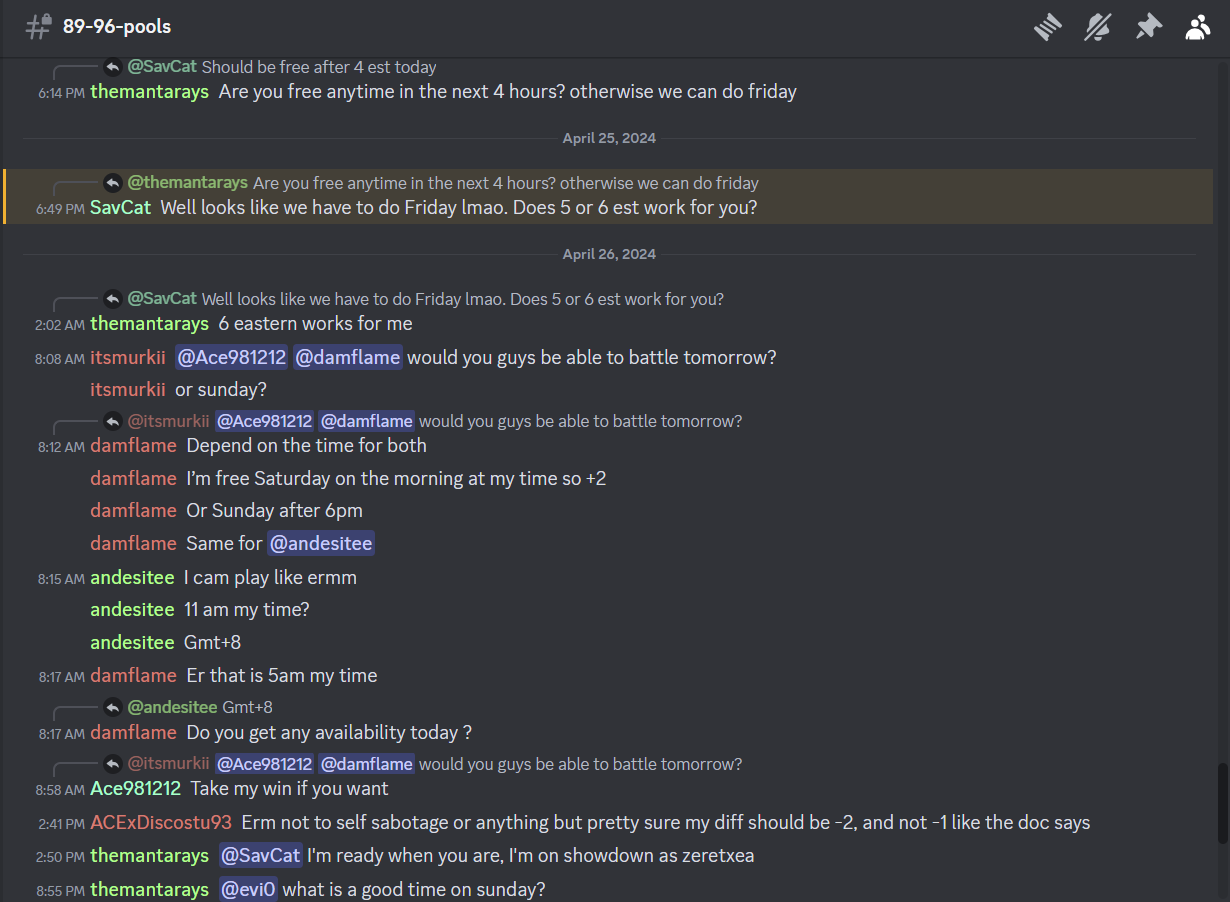The height and width of the screenshot is (902, 1230).
Task: Click reply icon above Ace981212's message
Action: (112, 764)
